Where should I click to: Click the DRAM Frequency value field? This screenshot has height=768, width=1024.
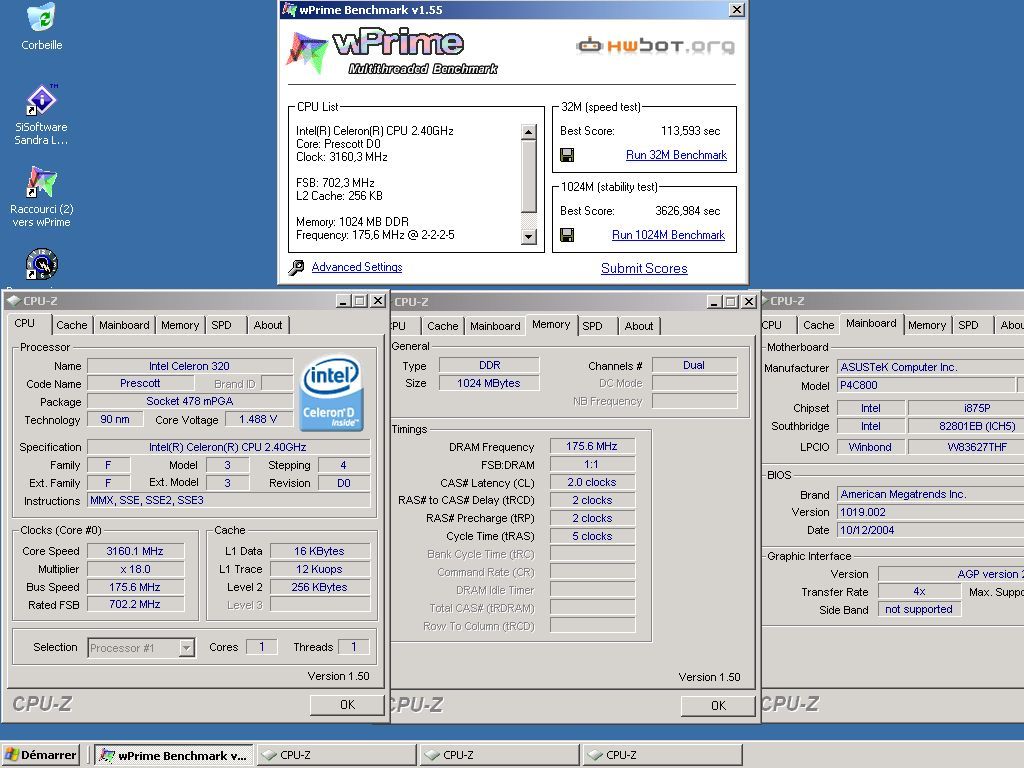pyautogui.click(x=592, y=446)
